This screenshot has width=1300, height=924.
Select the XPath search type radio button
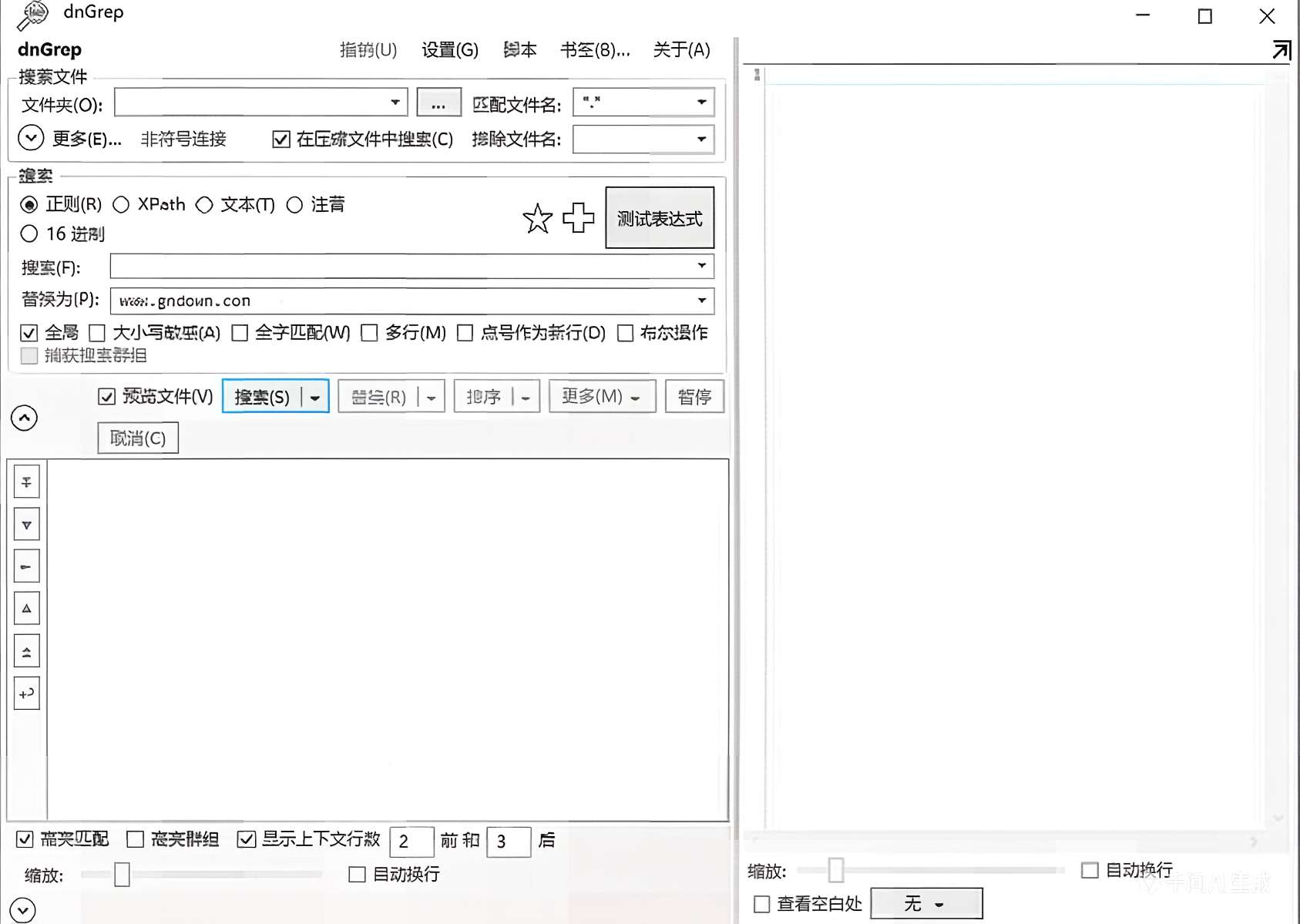tap(121, 204)
